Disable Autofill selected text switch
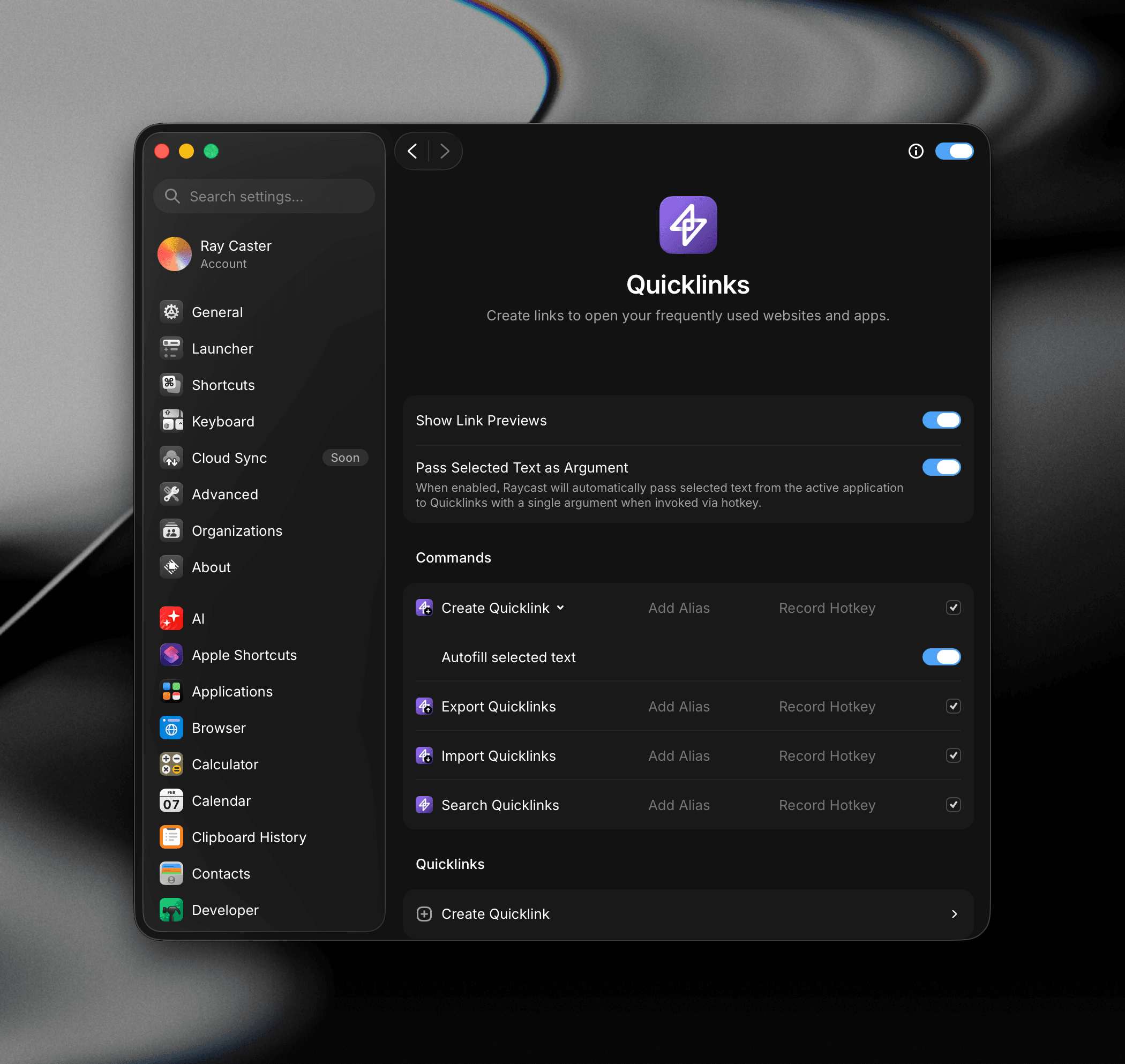This screenshot has height=1064, width=1125. pos(941,657)
